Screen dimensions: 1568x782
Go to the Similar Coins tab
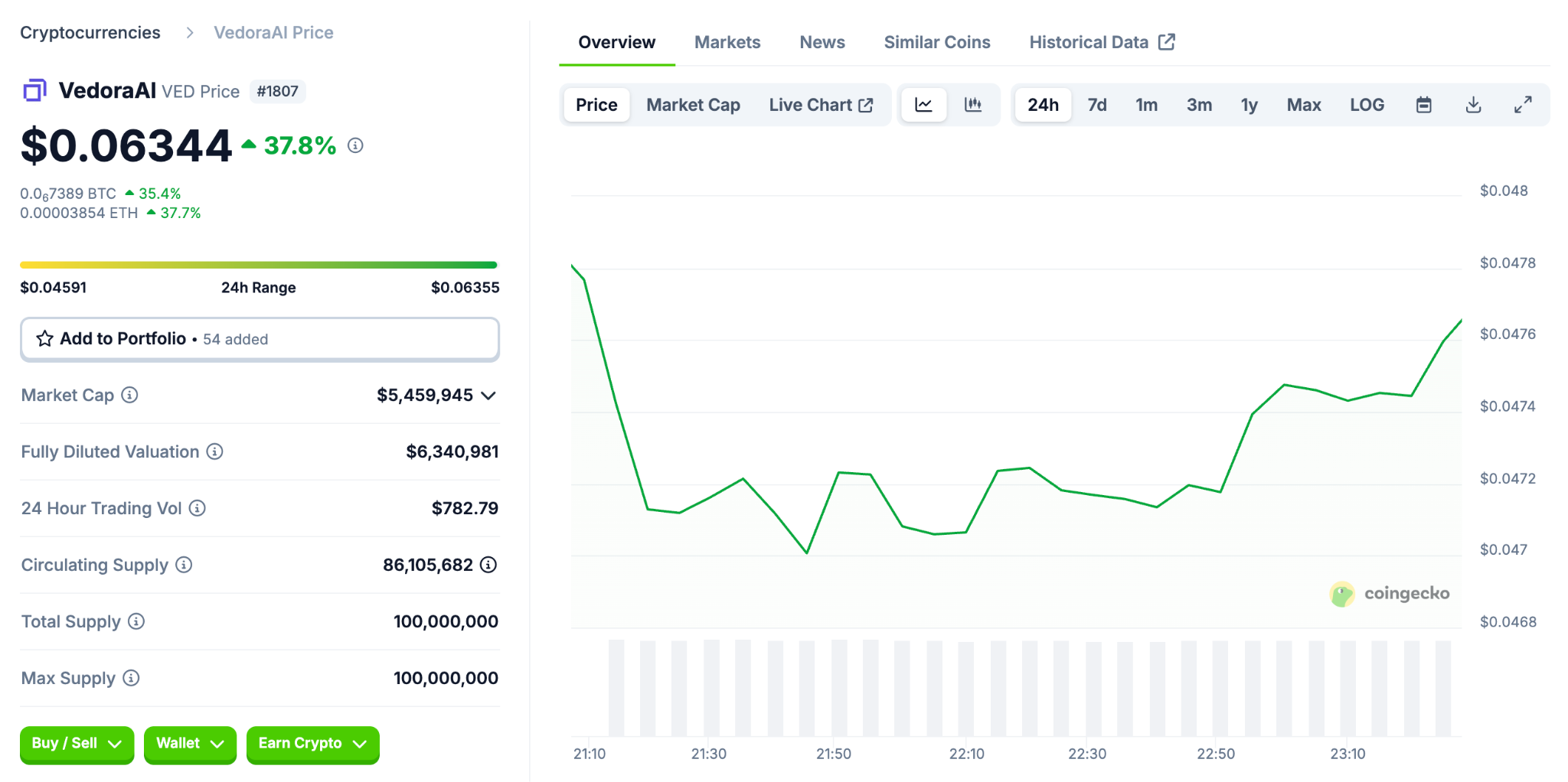(x=936, y=42)
